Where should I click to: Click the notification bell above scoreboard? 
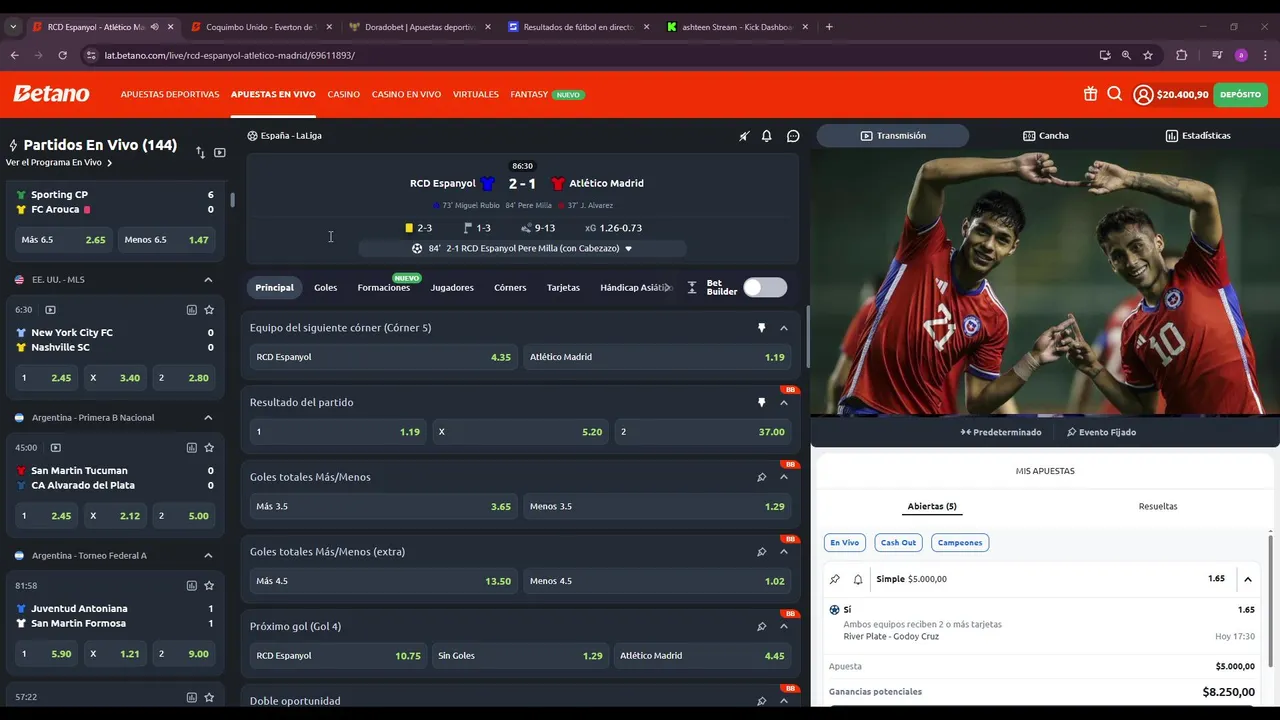[x=767, y=136]
